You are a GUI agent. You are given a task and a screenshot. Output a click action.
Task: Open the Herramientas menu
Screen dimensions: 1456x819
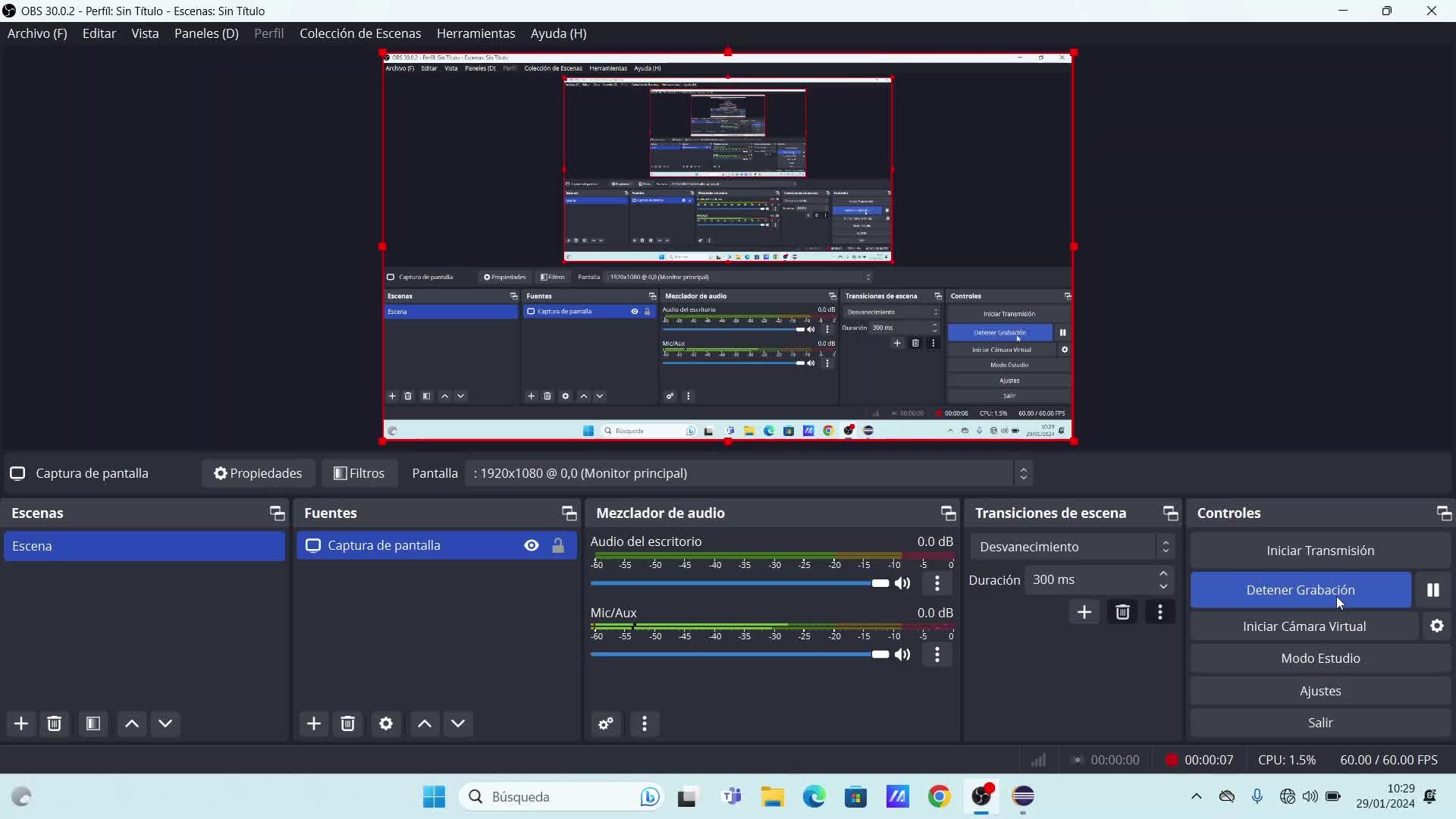pyautogui.click(x=475, y=33)
